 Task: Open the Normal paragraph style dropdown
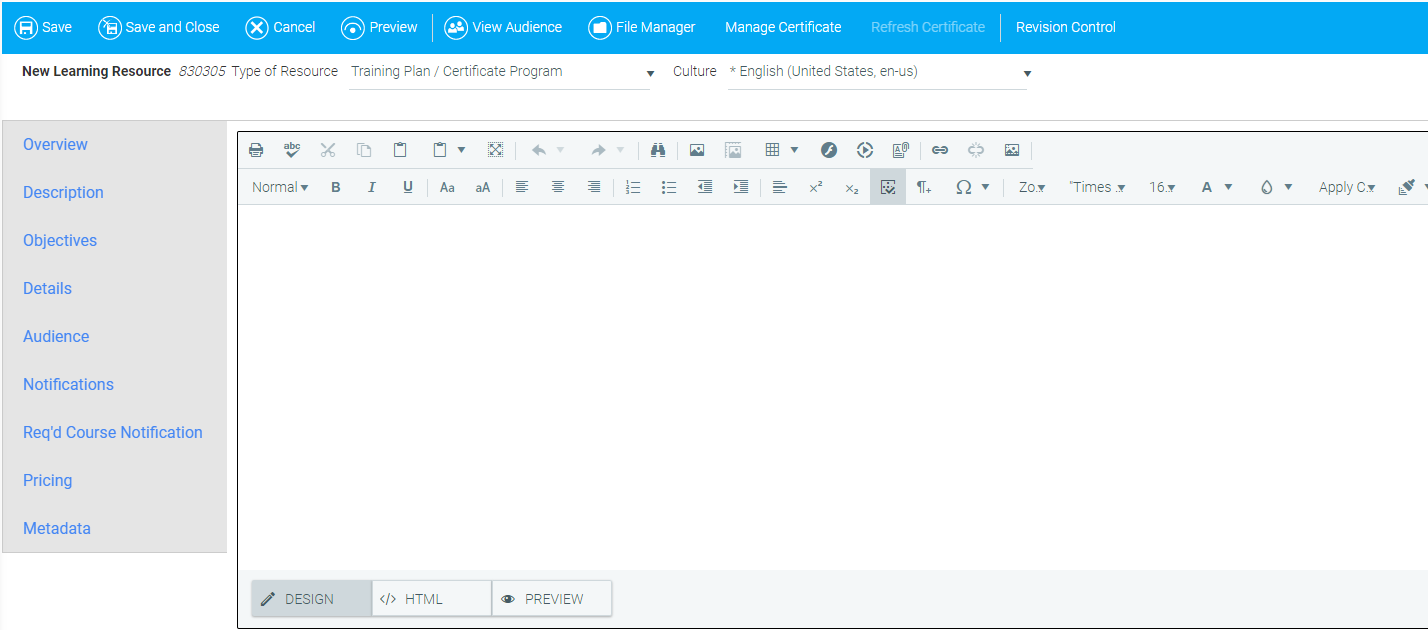280,187
